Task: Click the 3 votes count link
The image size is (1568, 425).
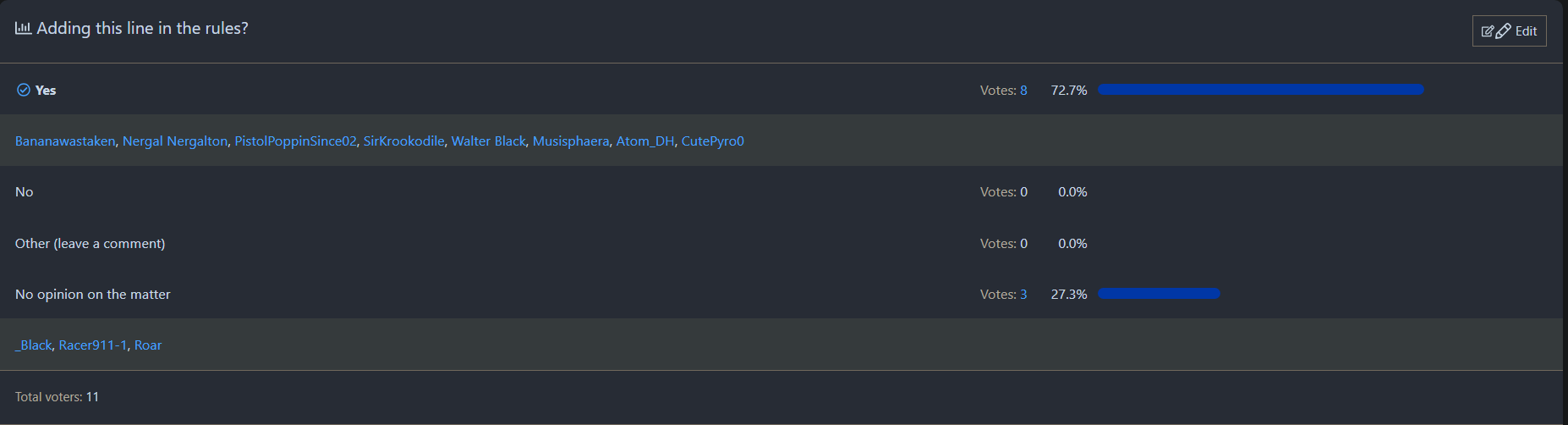Action: [1023, 295]
